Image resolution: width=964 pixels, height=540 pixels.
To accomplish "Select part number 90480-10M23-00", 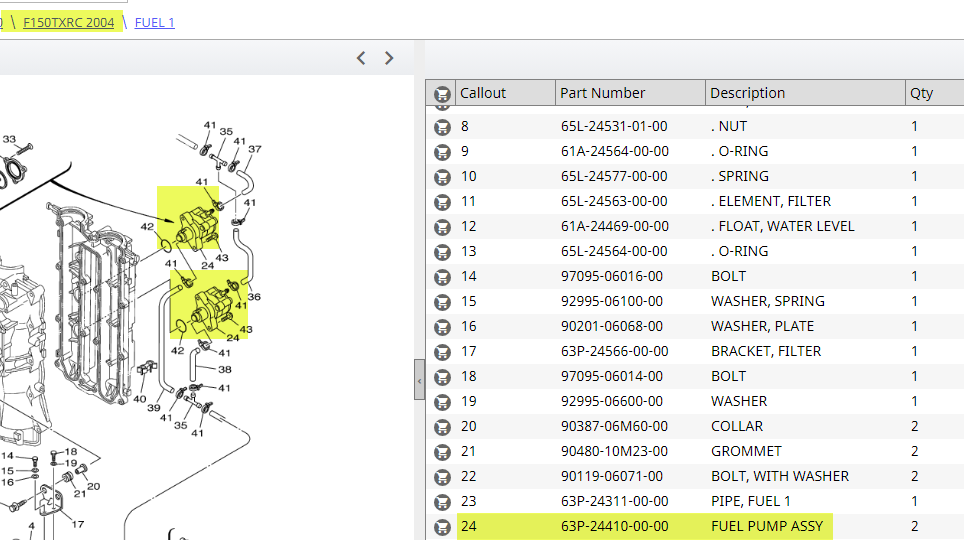I will pyautogui.click(x=614, y=451).
